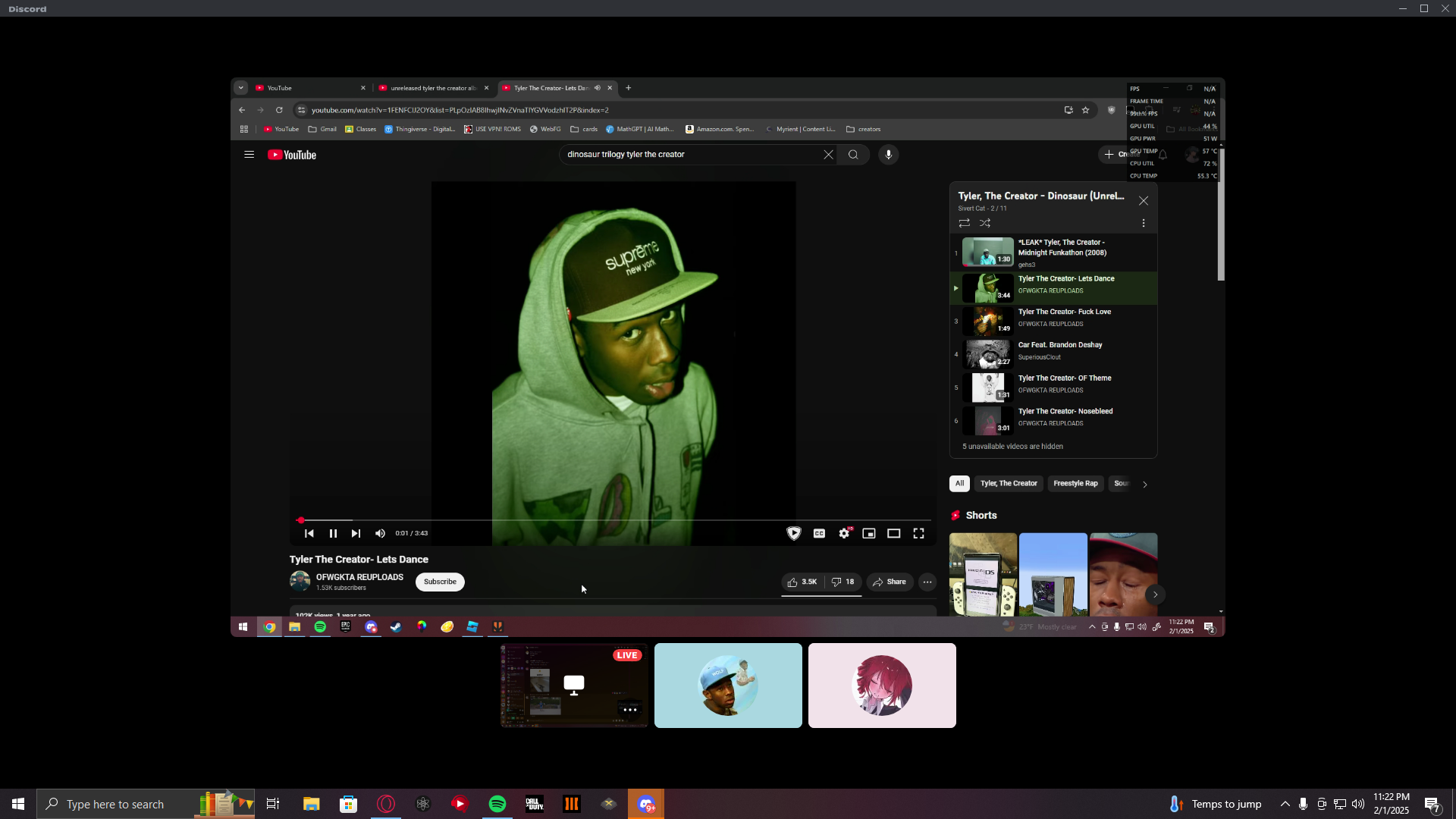Play Tyler The Creator- Nosebleed thumbnail

(987, 420)
